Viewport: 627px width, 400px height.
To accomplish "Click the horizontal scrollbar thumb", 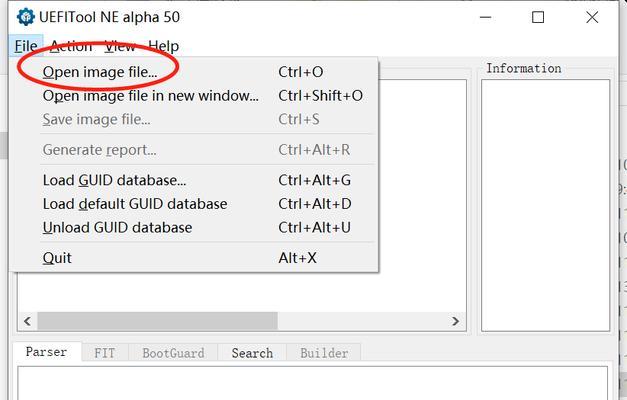I will [x=157, y=322].
